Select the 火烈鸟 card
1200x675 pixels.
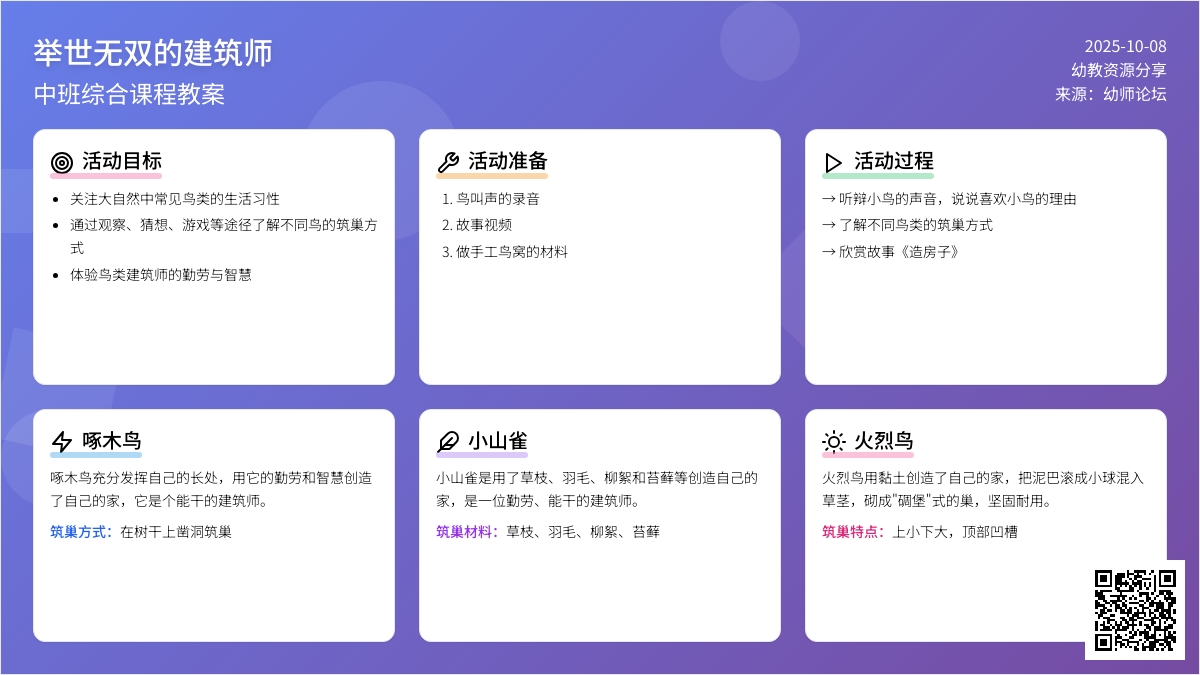click(x=986, y=523)
